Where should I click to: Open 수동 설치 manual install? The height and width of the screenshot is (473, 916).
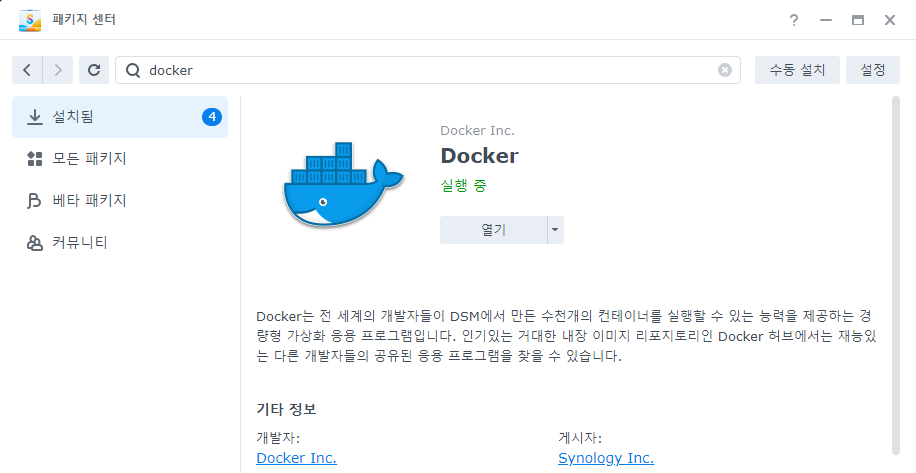click(x=797, y=70)
